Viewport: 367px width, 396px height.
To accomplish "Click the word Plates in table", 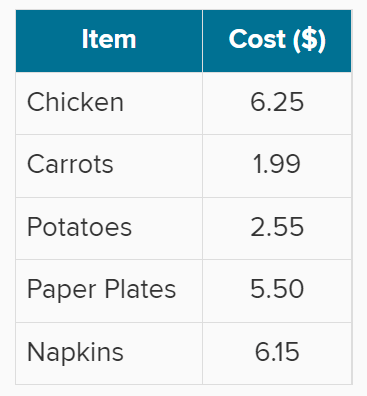I will click(x=140, y=289).
